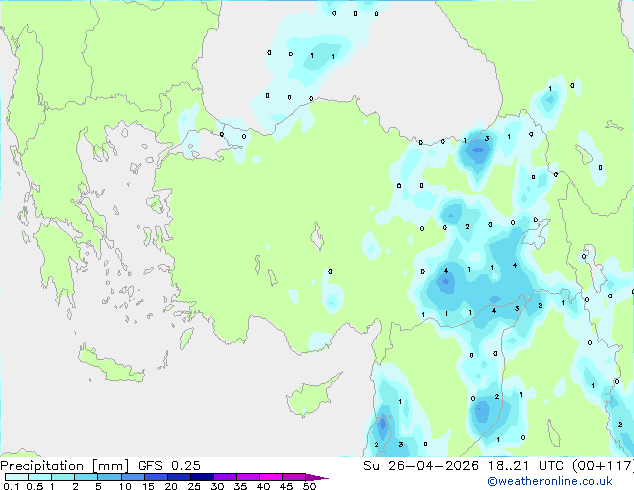
Task: Click the 15–20 mm legend color swatch
Action: click(155, 477)
